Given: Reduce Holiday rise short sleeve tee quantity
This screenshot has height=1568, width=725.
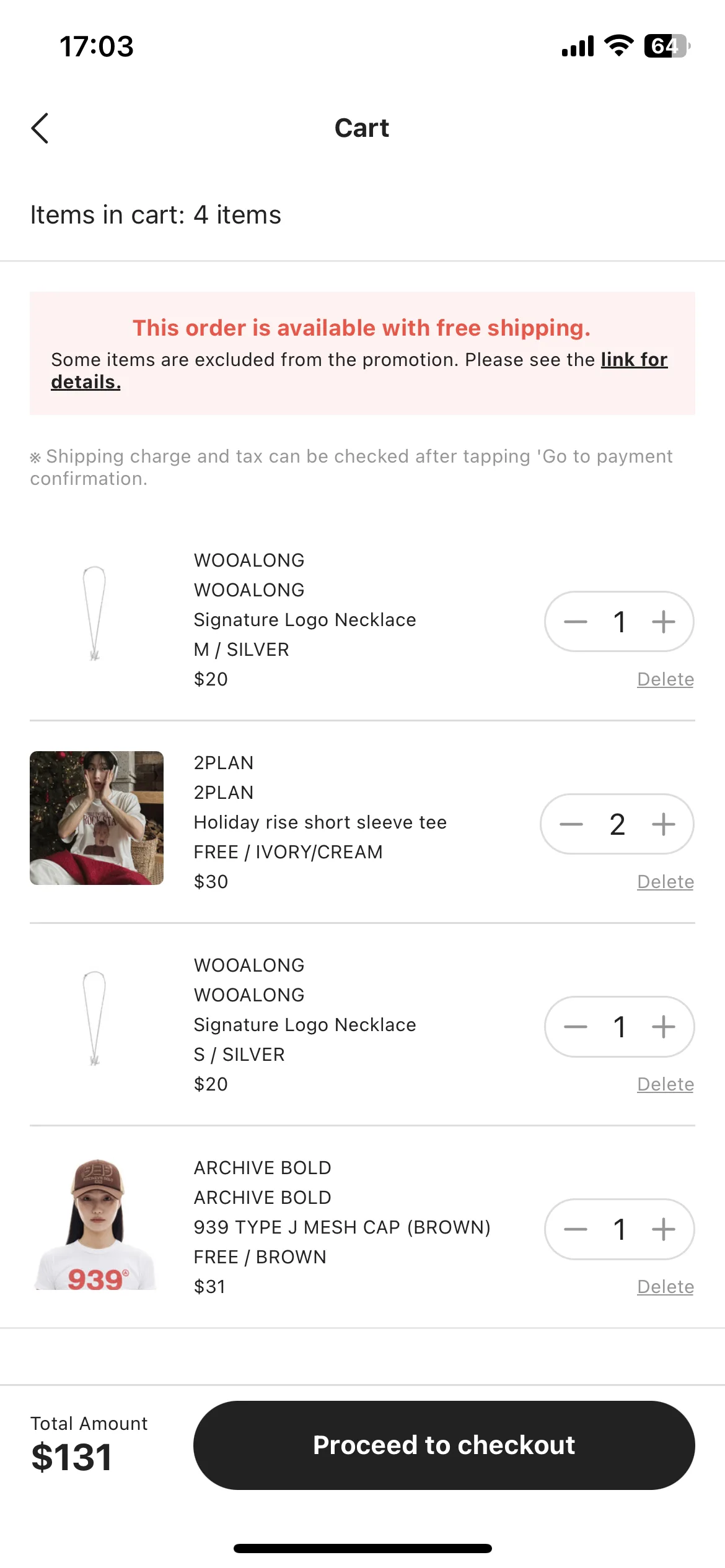Looking at the screenshot, I should pyautogui.click(x=571, y=824).
